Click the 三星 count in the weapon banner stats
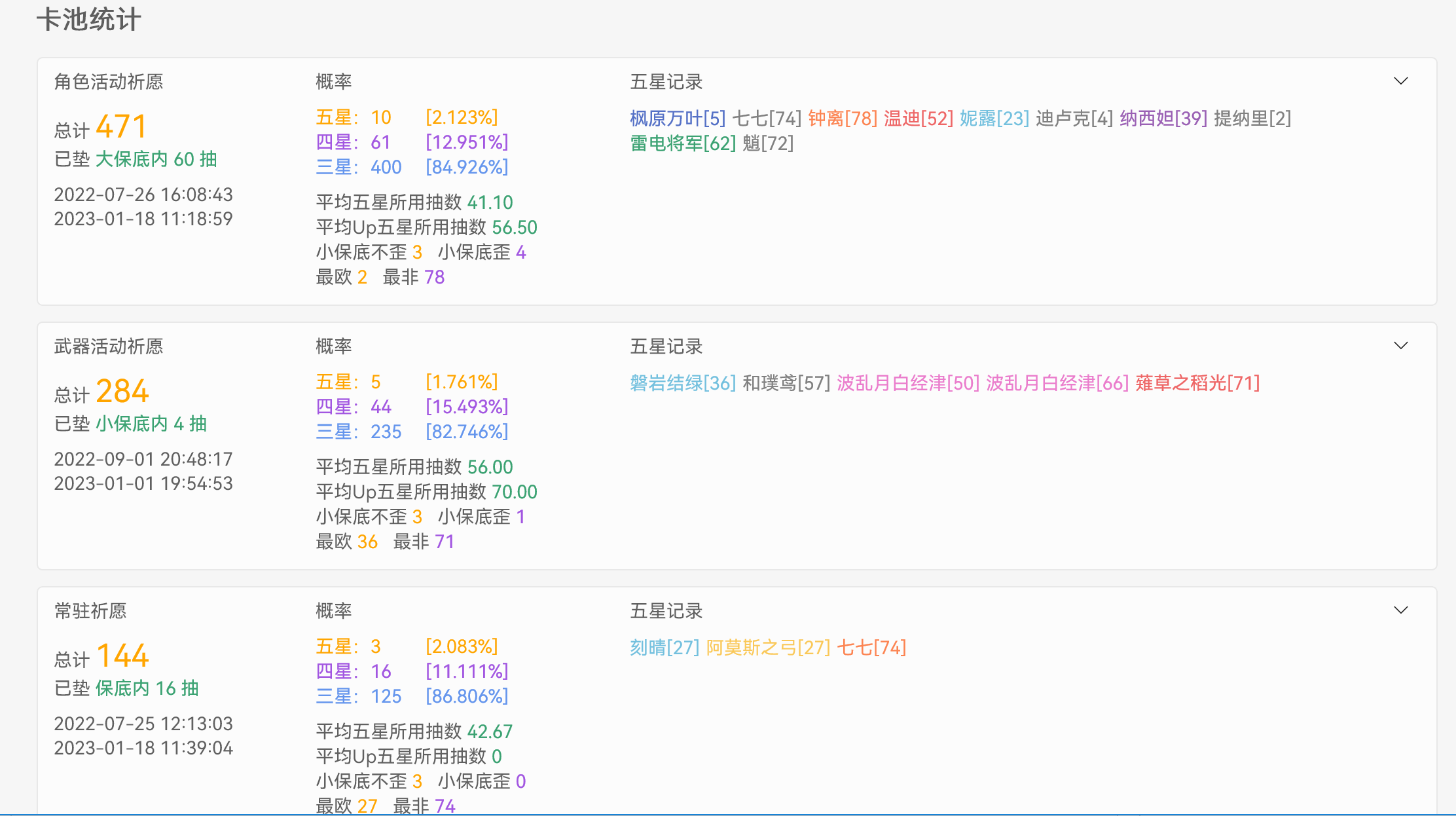The height and width of the screenshot is (816, 1456). (x=386, y=432)
